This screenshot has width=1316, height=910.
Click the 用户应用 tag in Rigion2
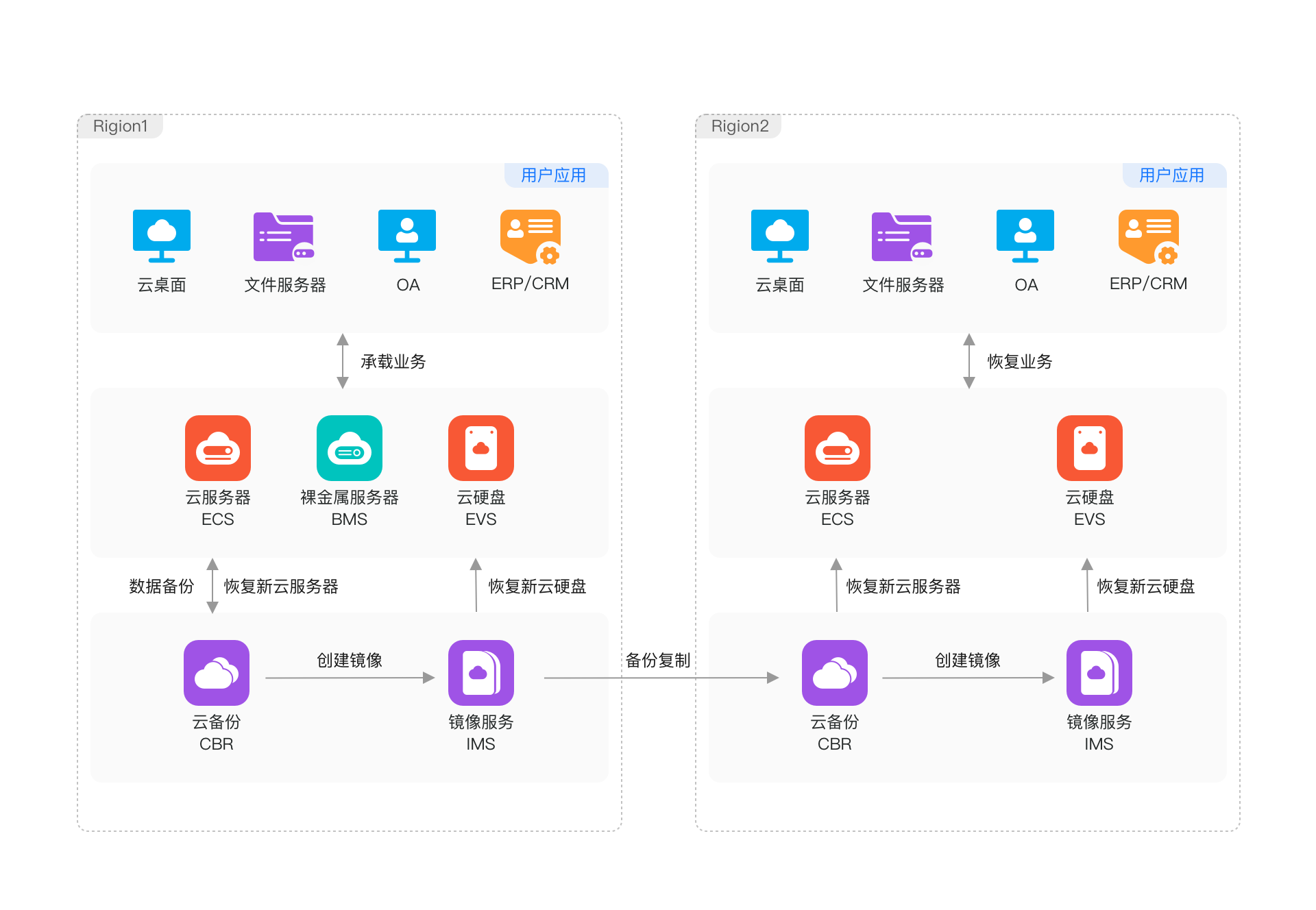tap(1172, 175)
